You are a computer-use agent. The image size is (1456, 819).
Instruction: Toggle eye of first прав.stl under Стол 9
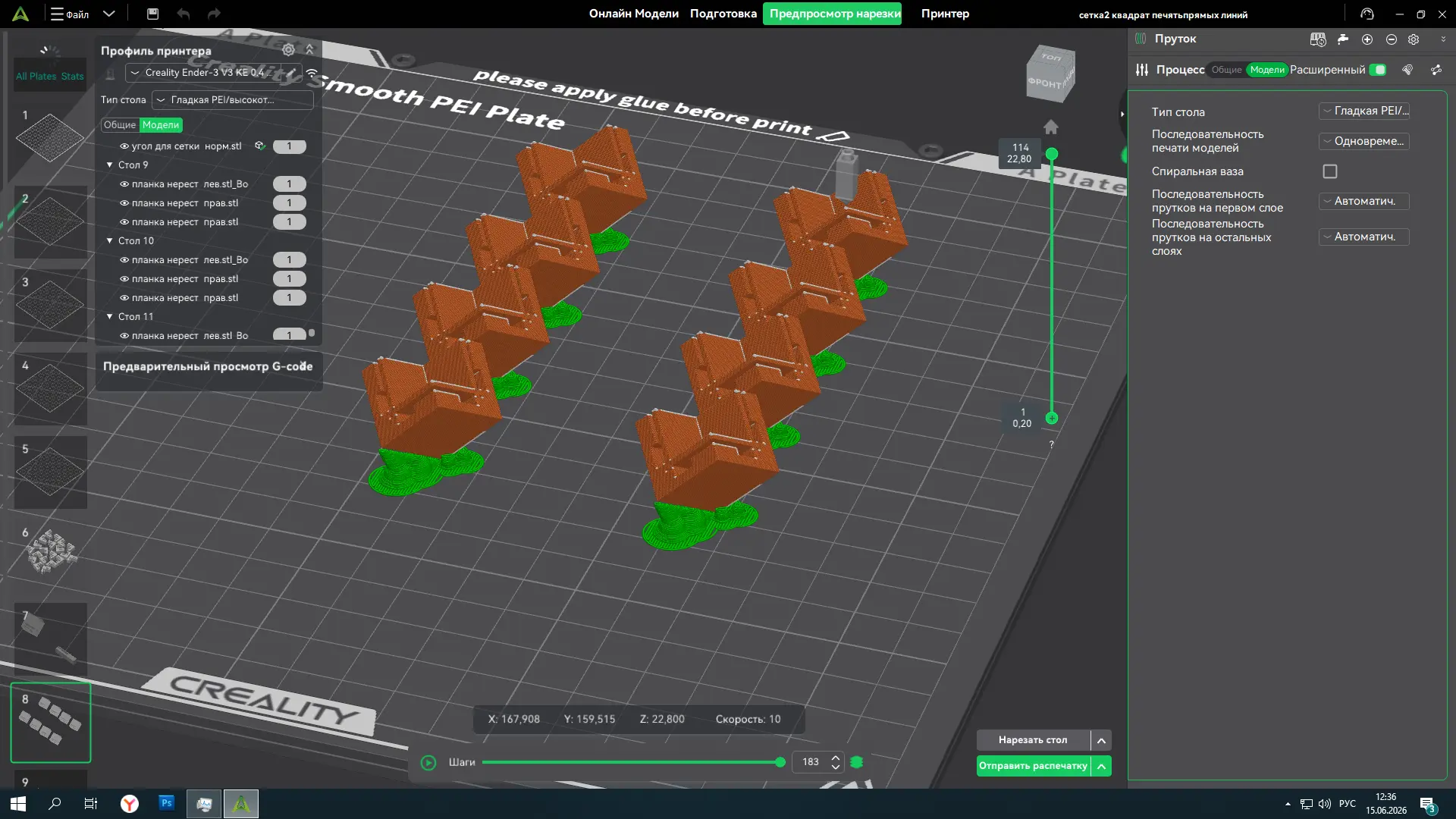124,203
